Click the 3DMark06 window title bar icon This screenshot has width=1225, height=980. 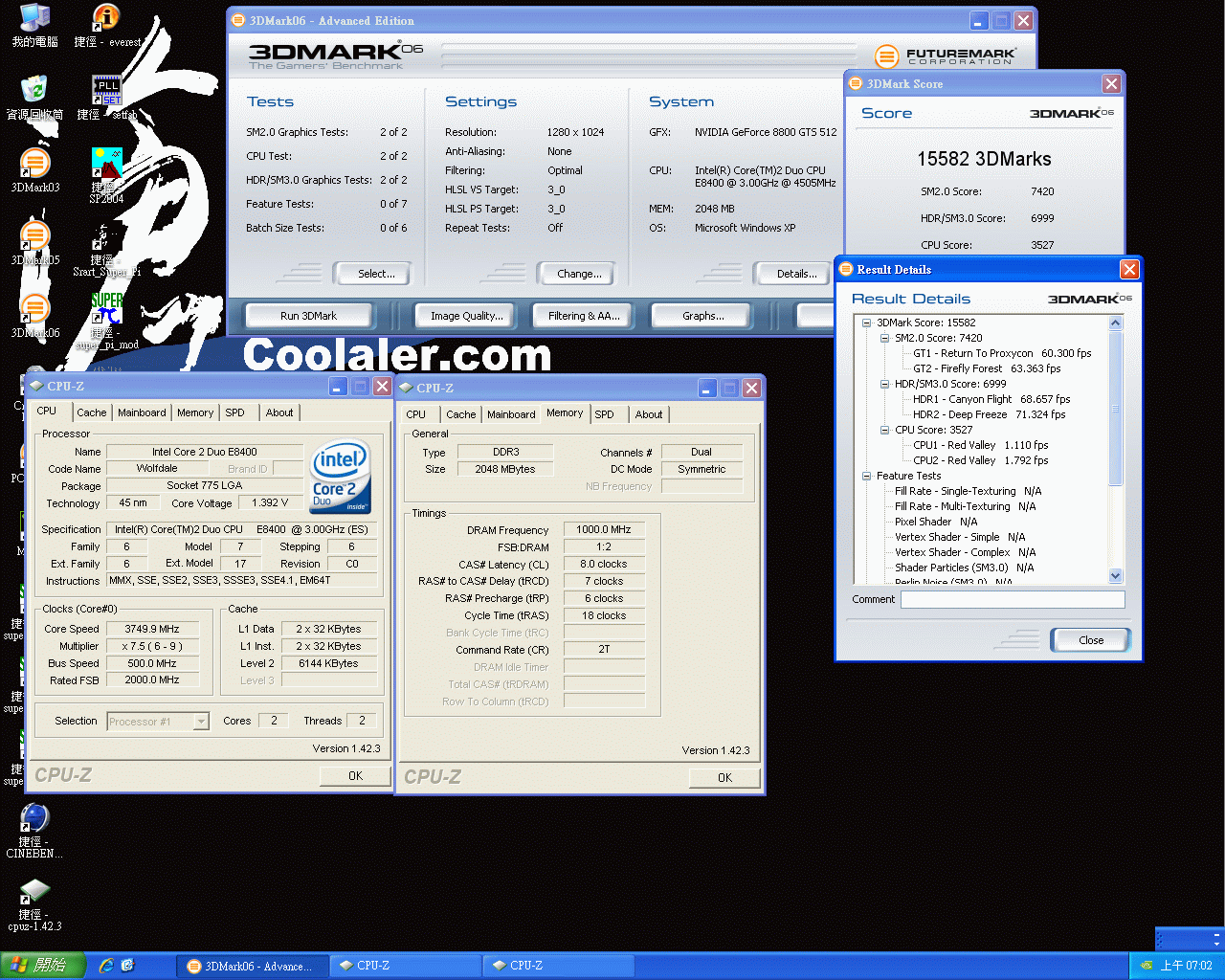239,20
